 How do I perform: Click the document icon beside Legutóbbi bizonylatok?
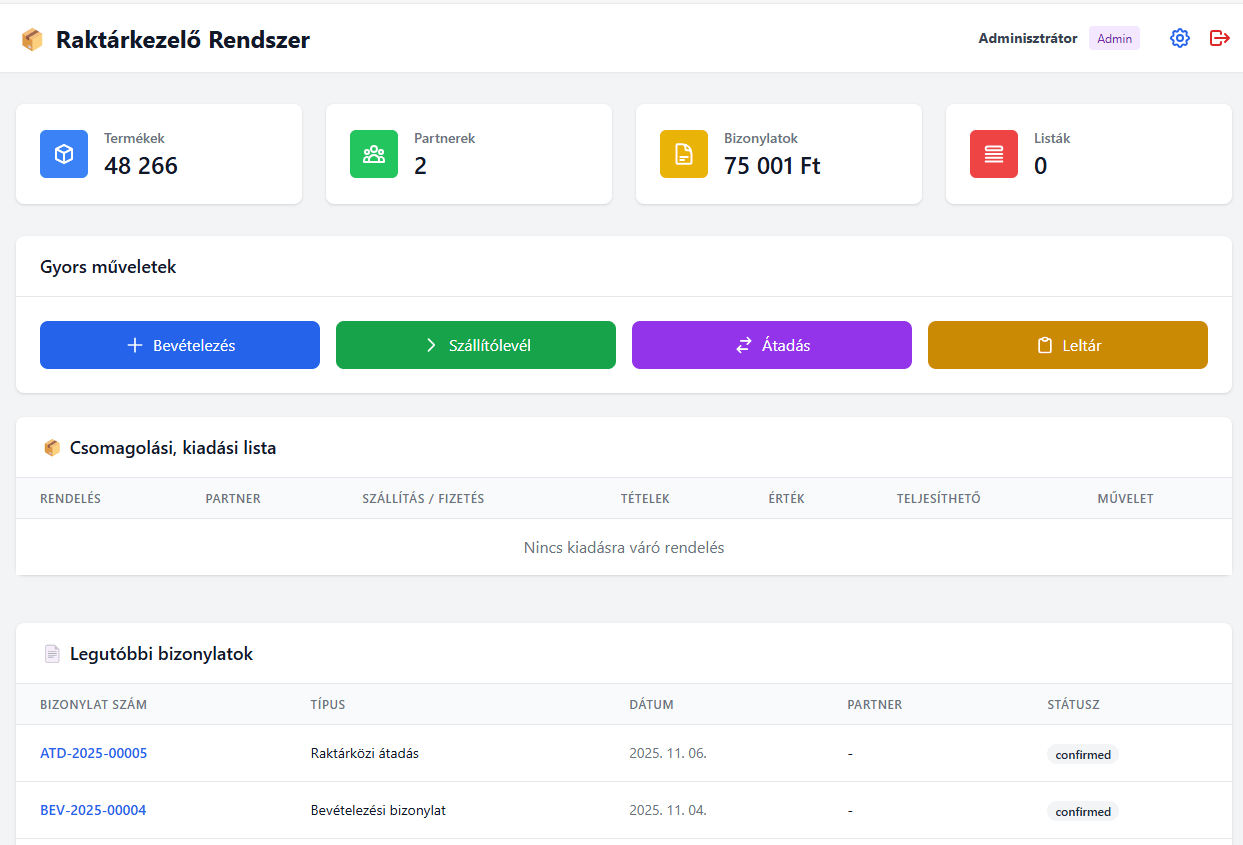[x=52, y=654]
